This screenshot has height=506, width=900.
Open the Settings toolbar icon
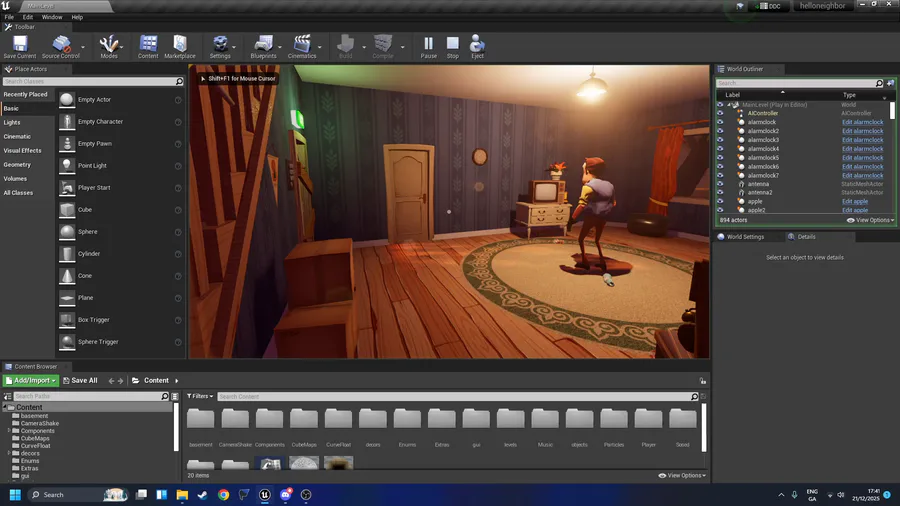pos(220,47)
